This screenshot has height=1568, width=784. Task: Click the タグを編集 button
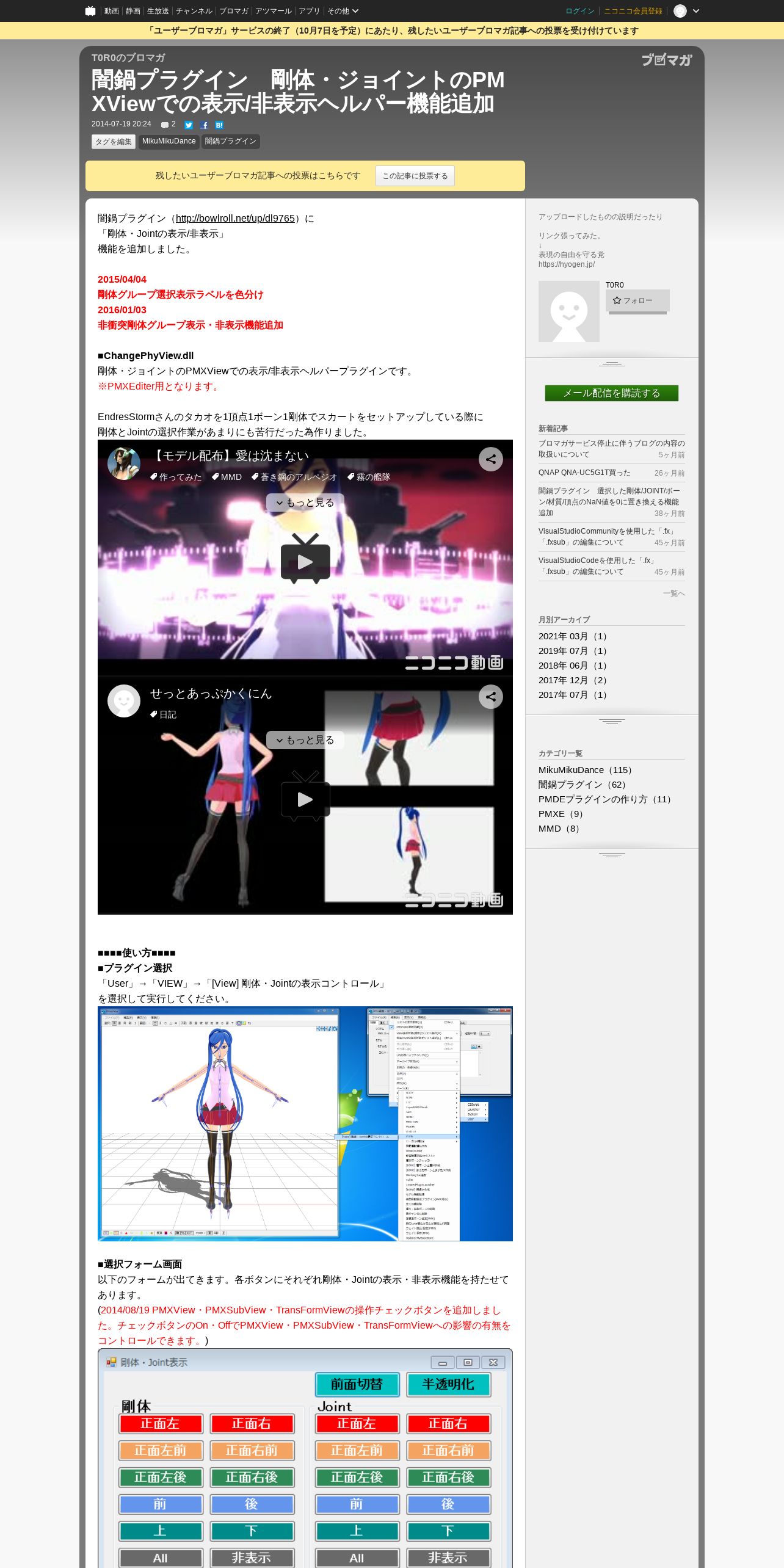click(x=114, y=142)
